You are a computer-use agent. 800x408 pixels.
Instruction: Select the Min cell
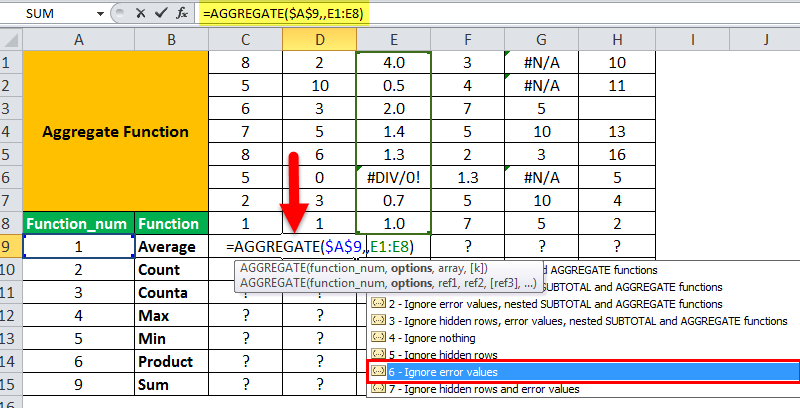(171, 338)
